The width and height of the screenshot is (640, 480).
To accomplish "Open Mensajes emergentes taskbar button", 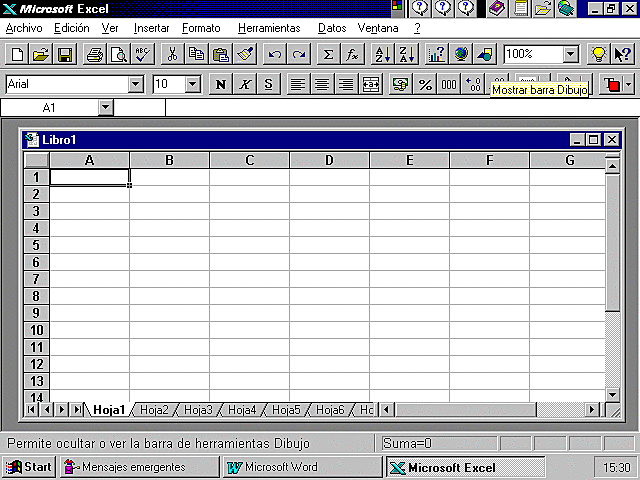I will 140,467.
